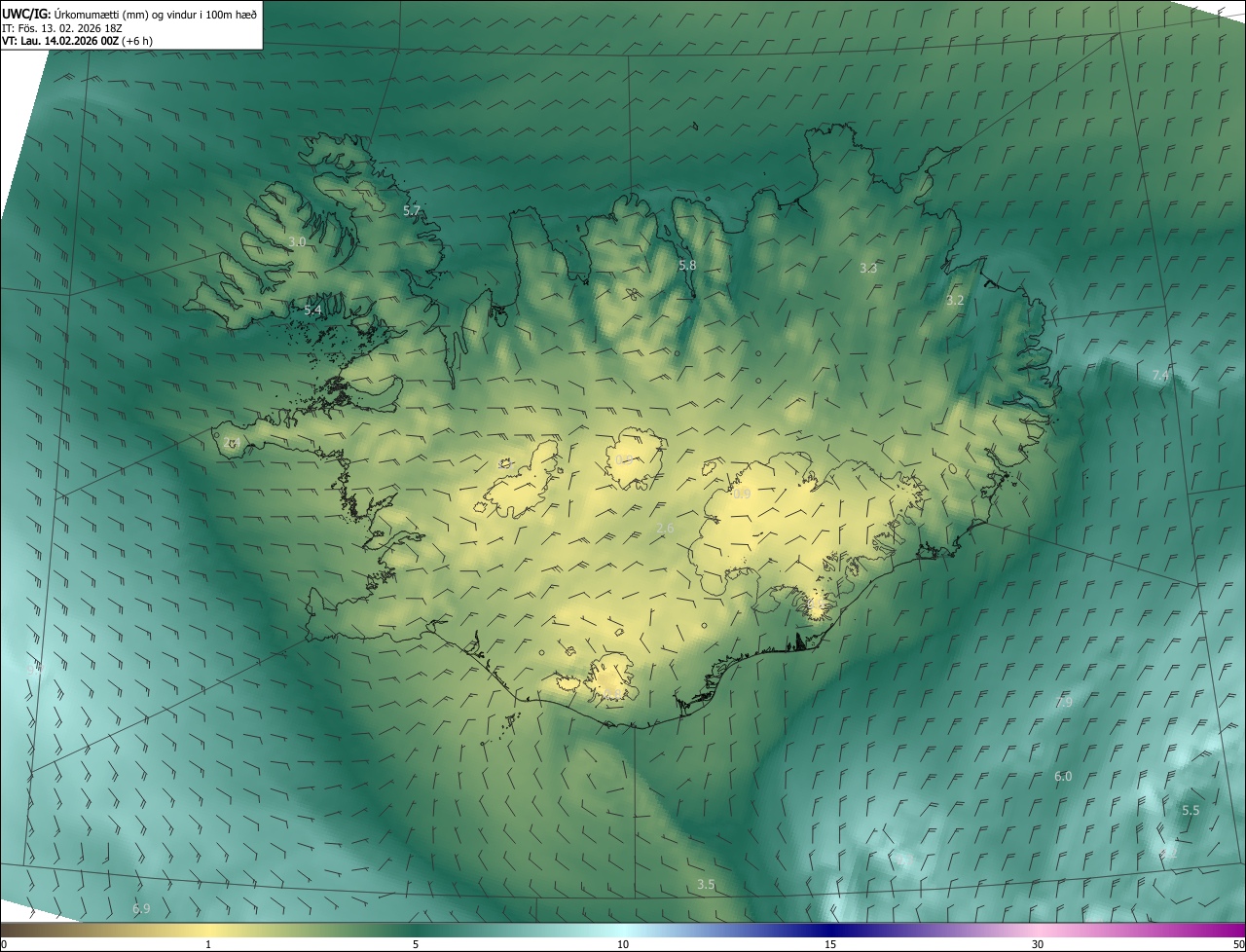The width and height of the screenshot is (1246, 952).
Task: Click the 3.5 value south of Iceland
Action: click(706, 885)
